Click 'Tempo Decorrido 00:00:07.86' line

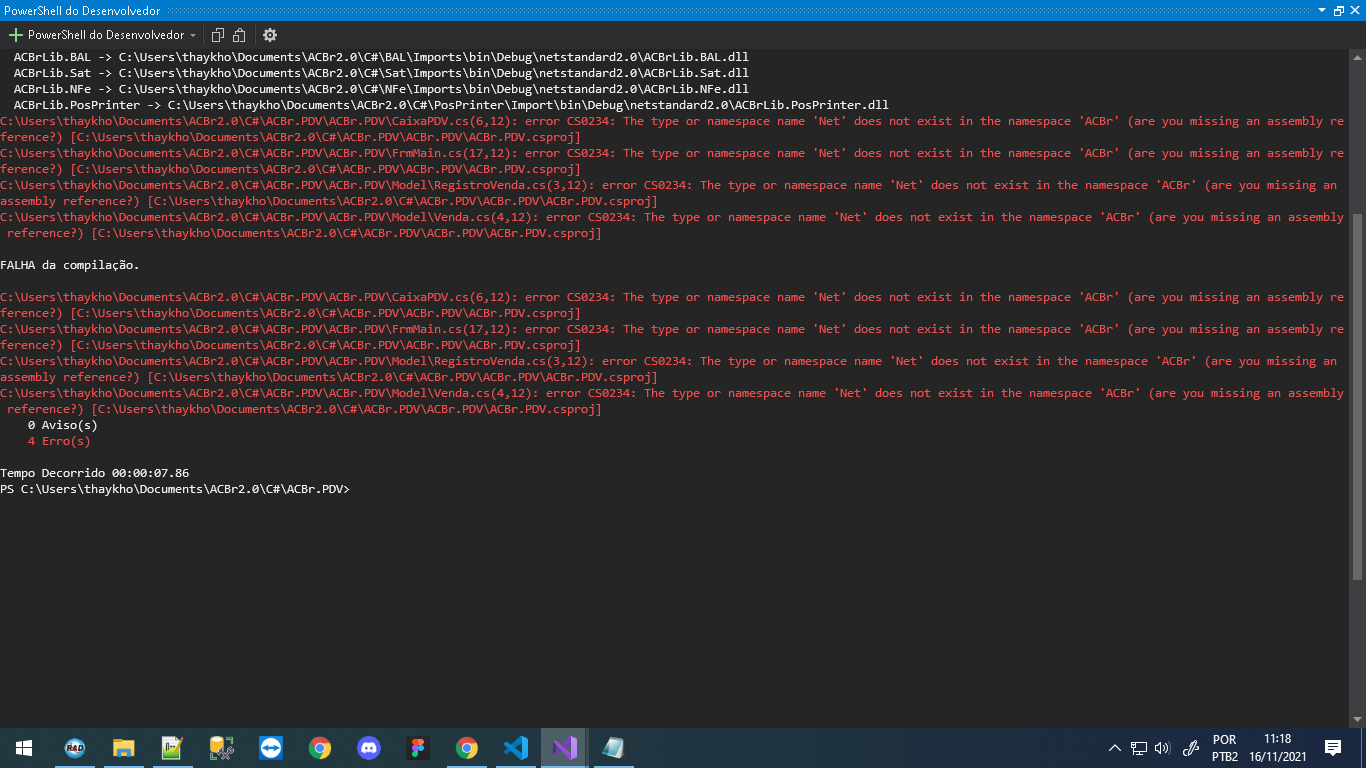point(95,473)
